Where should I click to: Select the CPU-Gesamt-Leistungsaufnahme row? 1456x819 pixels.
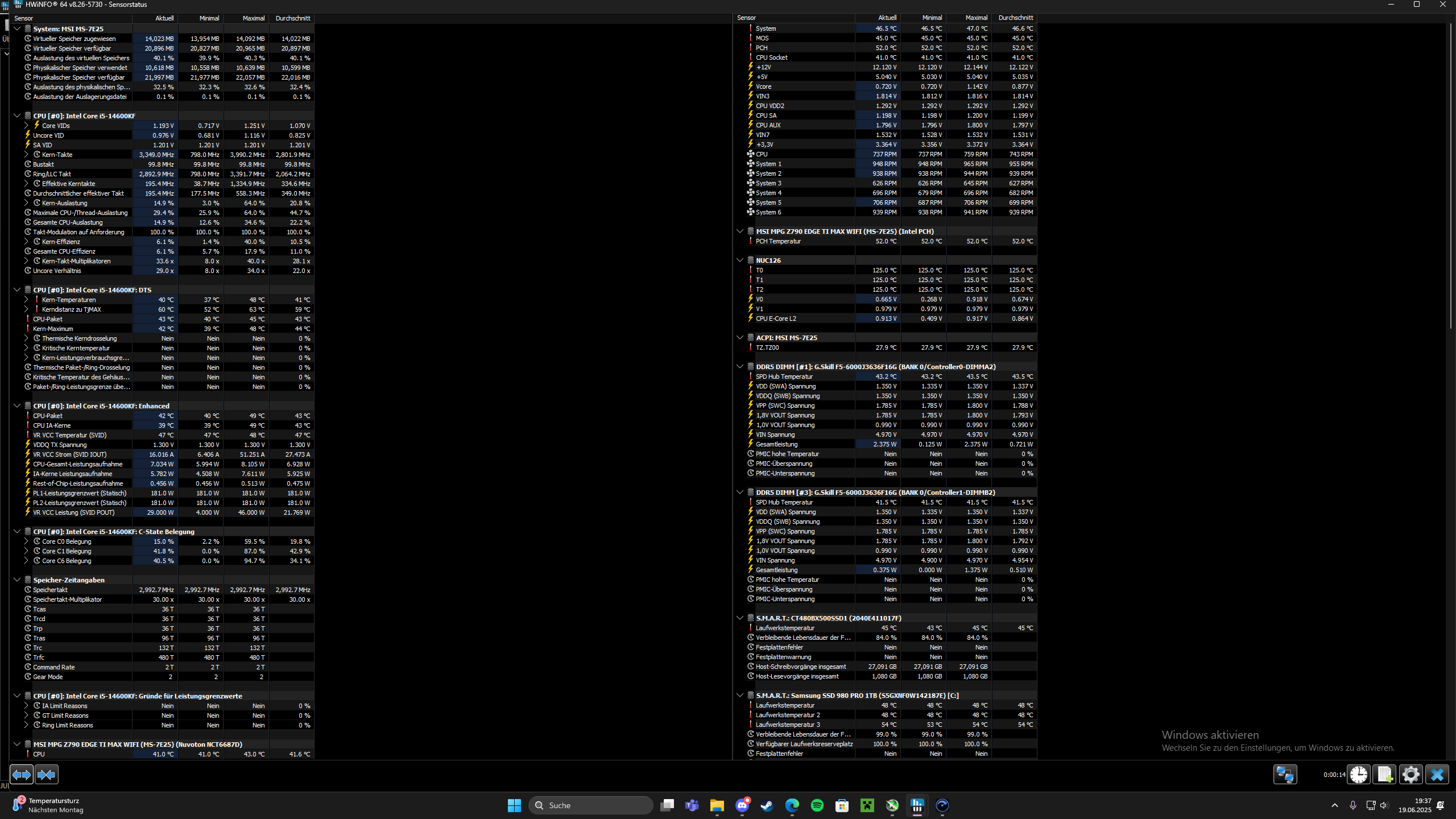78,464
